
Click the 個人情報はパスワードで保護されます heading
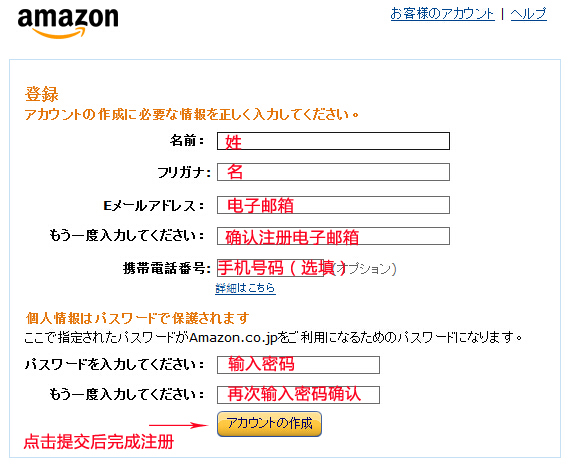[x=137, y=318]
